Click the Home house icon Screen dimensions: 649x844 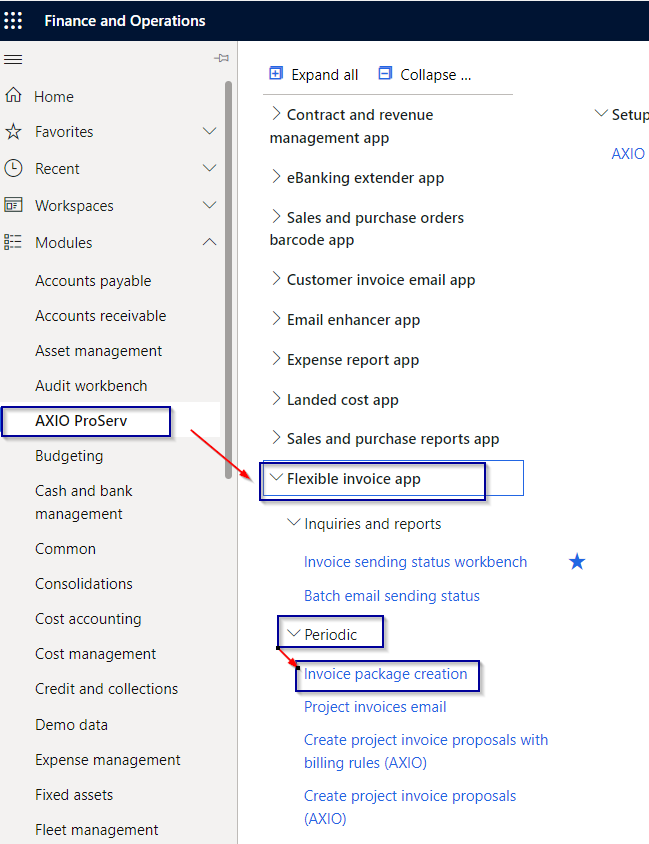13,96
